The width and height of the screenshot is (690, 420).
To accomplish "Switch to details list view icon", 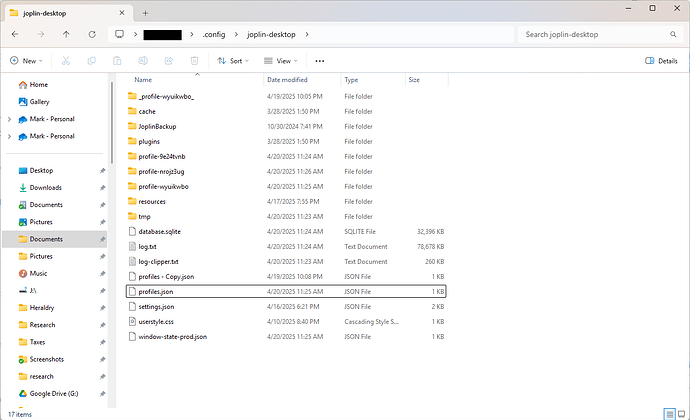I will (x=669, y=414).
